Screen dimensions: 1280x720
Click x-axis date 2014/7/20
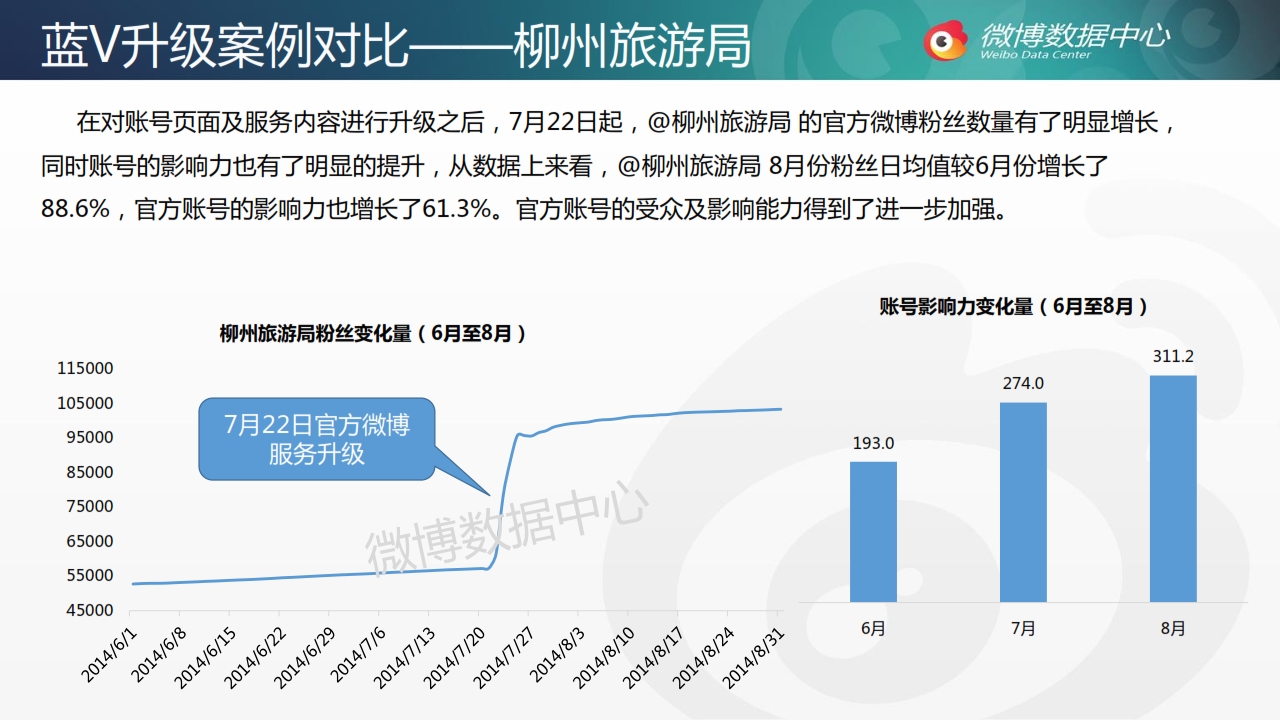[454, 658]
